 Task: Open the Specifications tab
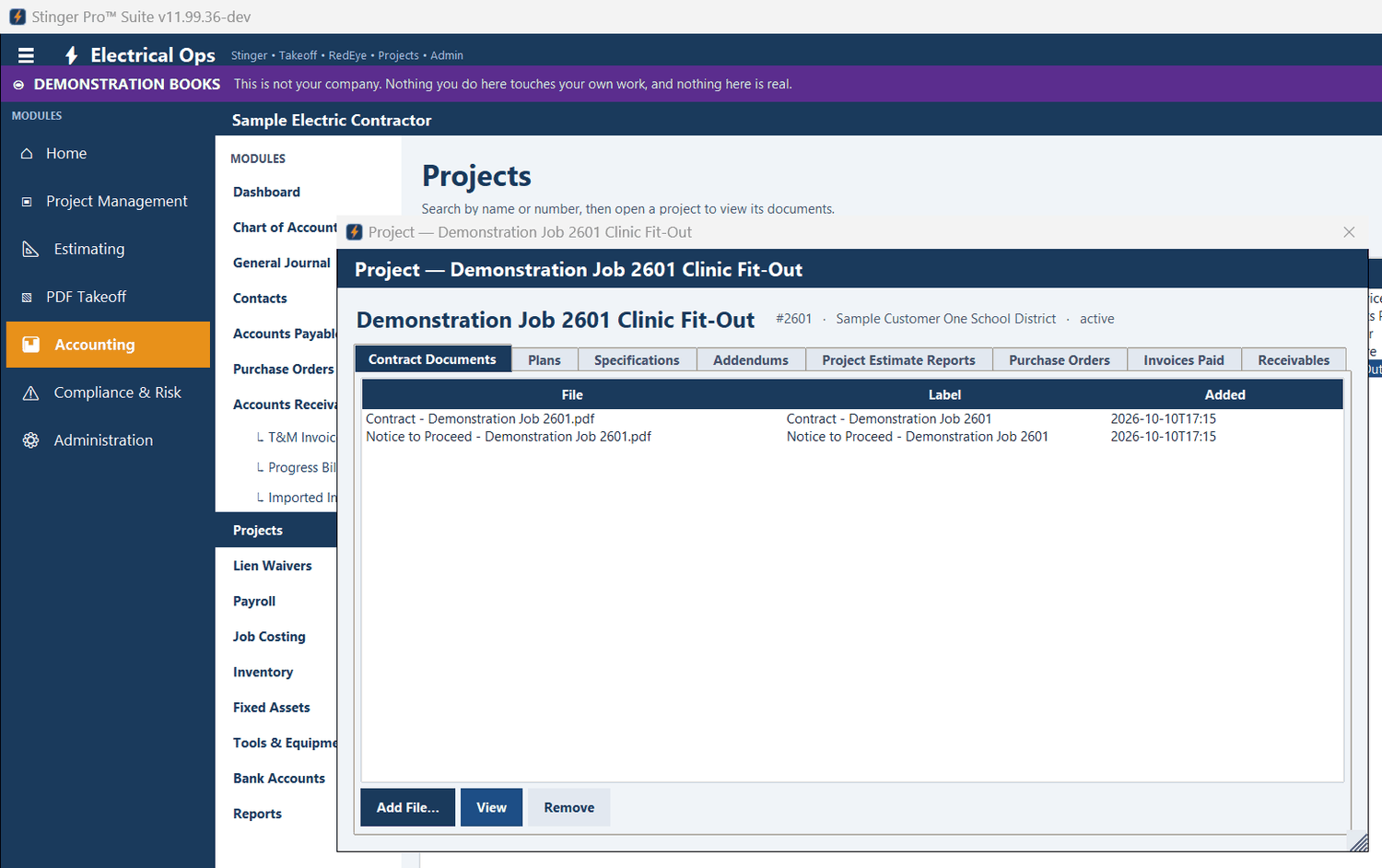tap(637, 360)
